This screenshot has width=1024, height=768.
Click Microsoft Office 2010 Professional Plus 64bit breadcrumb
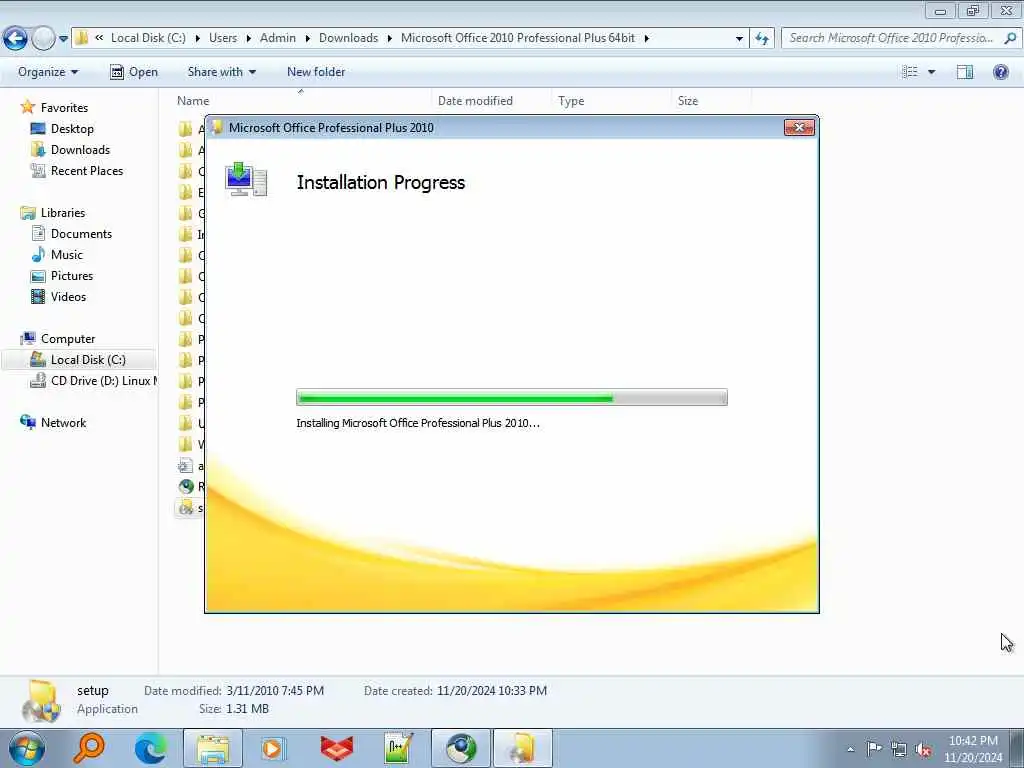tap(518, 38)
